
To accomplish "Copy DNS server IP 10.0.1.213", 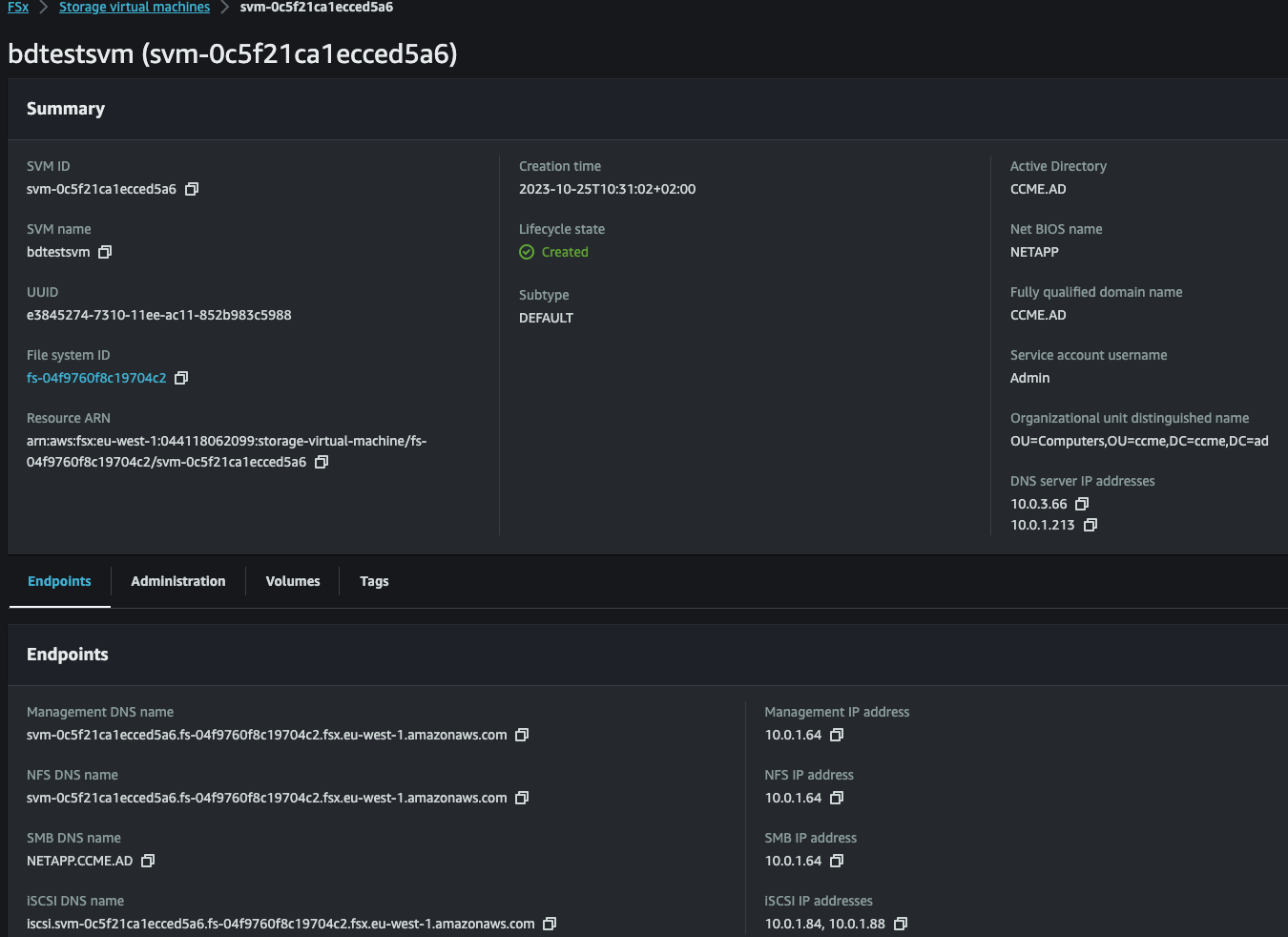I will 1091,525.
